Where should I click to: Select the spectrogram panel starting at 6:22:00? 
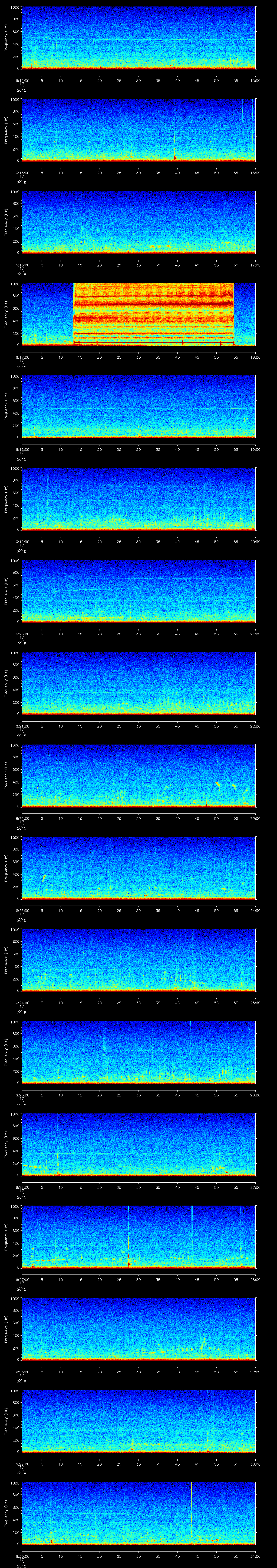tap(138, 775)
